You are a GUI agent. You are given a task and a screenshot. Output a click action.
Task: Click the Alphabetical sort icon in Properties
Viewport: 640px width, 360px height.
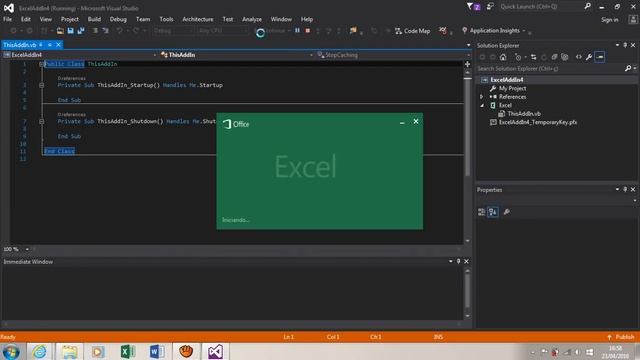[x=493, y=212]
